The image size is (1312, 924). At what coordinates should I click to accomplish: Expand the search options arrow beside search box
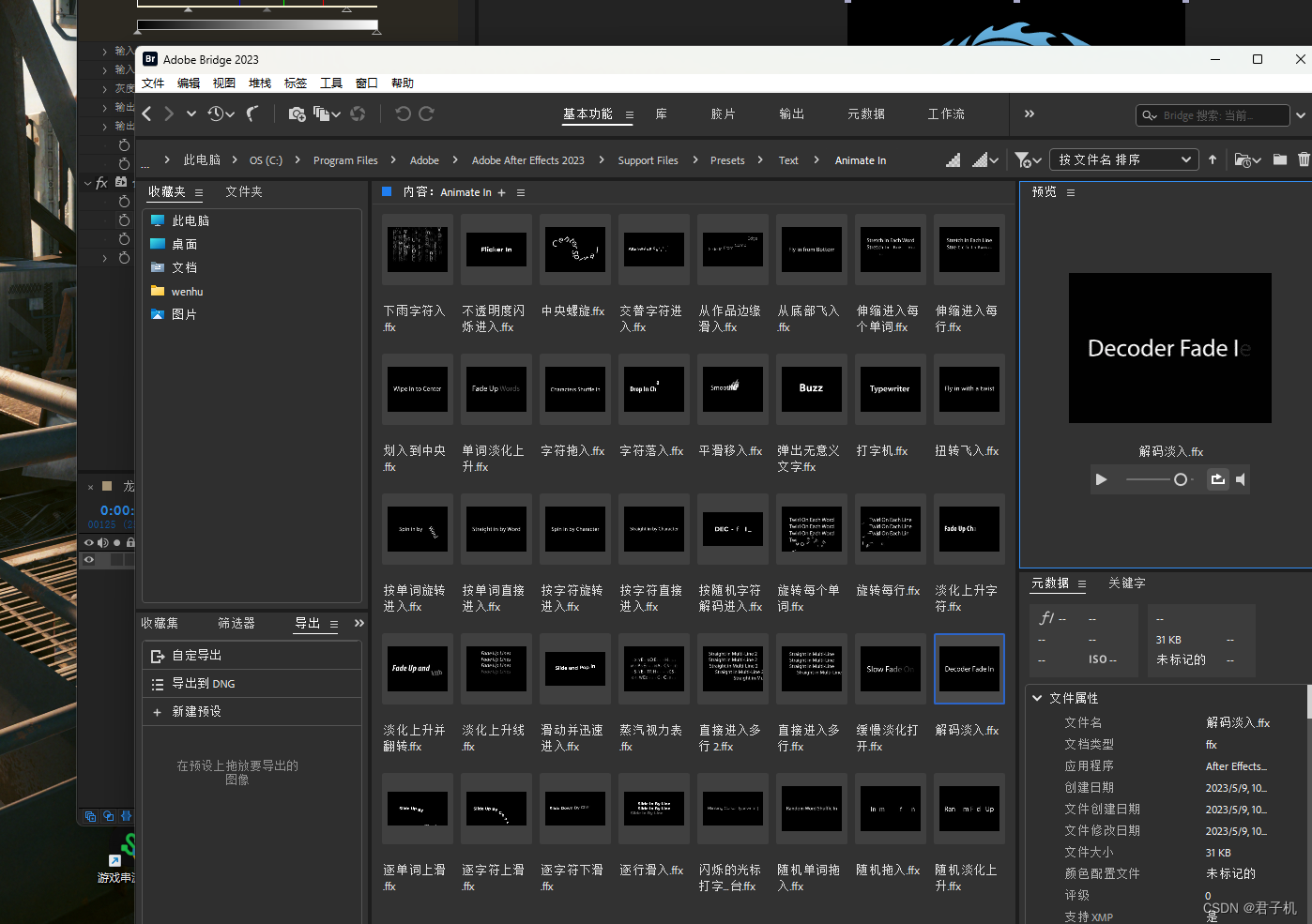click(1301, 115)
